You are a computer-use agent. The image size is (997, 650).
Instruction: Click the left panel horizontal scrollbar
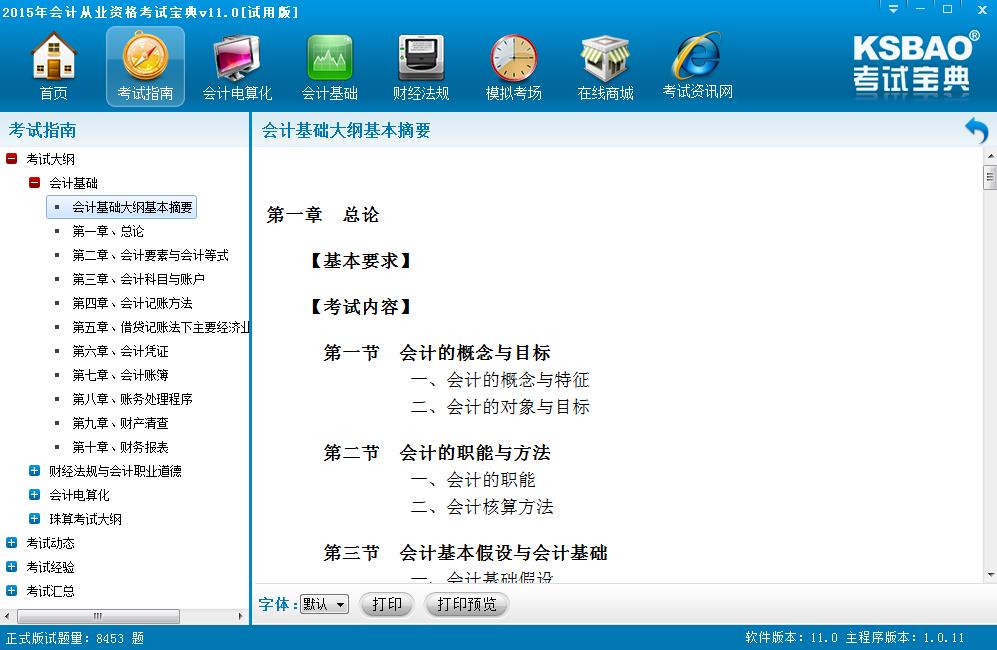click(x=100, y=617)
